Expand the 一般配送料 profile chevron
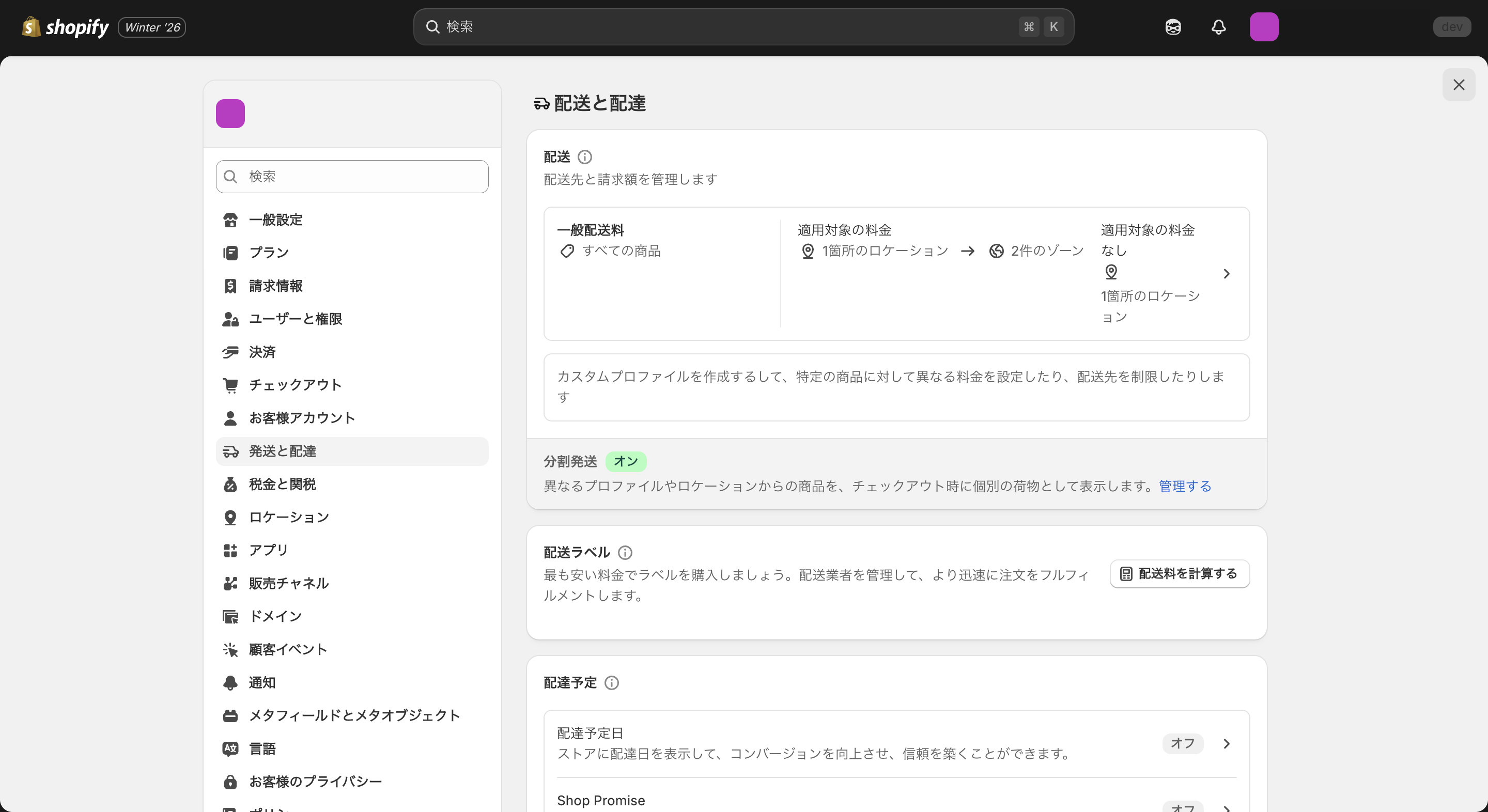The image size is (1488, 812). (x=1227, y=274)
